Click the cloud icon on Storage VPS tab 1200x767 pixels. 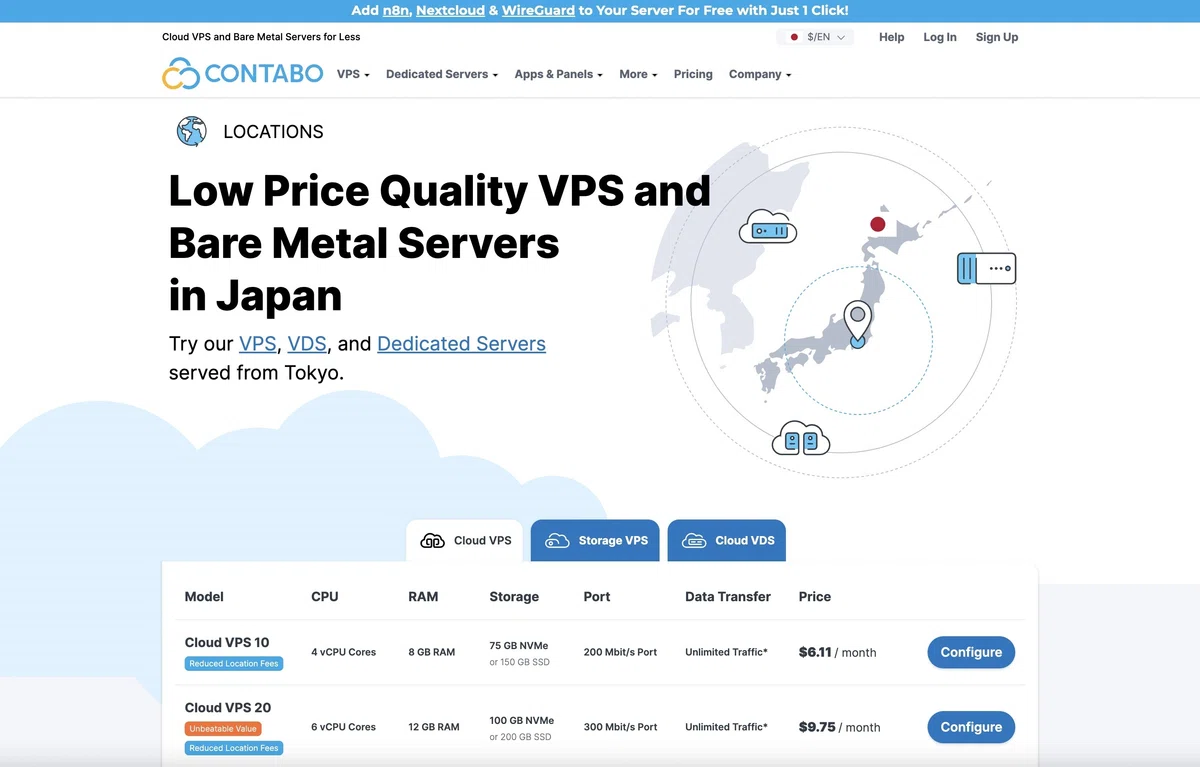coord(557,541)
